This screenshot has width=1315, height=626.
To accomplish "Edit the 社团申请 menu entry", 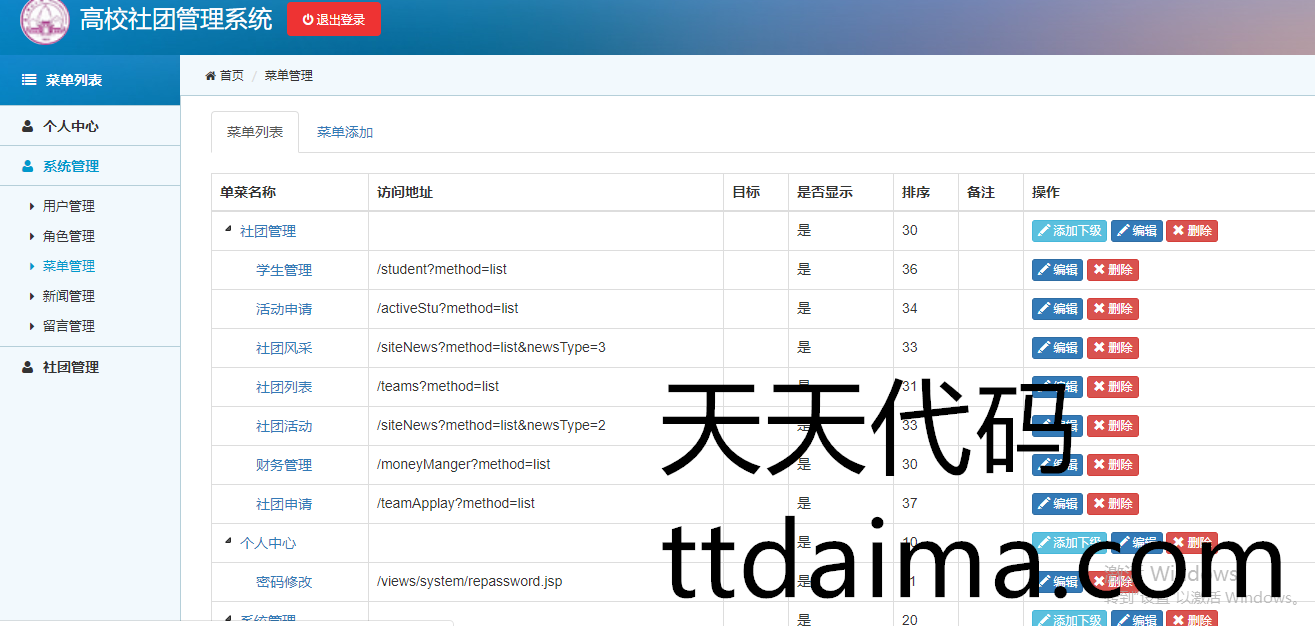I will (x=1057, y=504).
